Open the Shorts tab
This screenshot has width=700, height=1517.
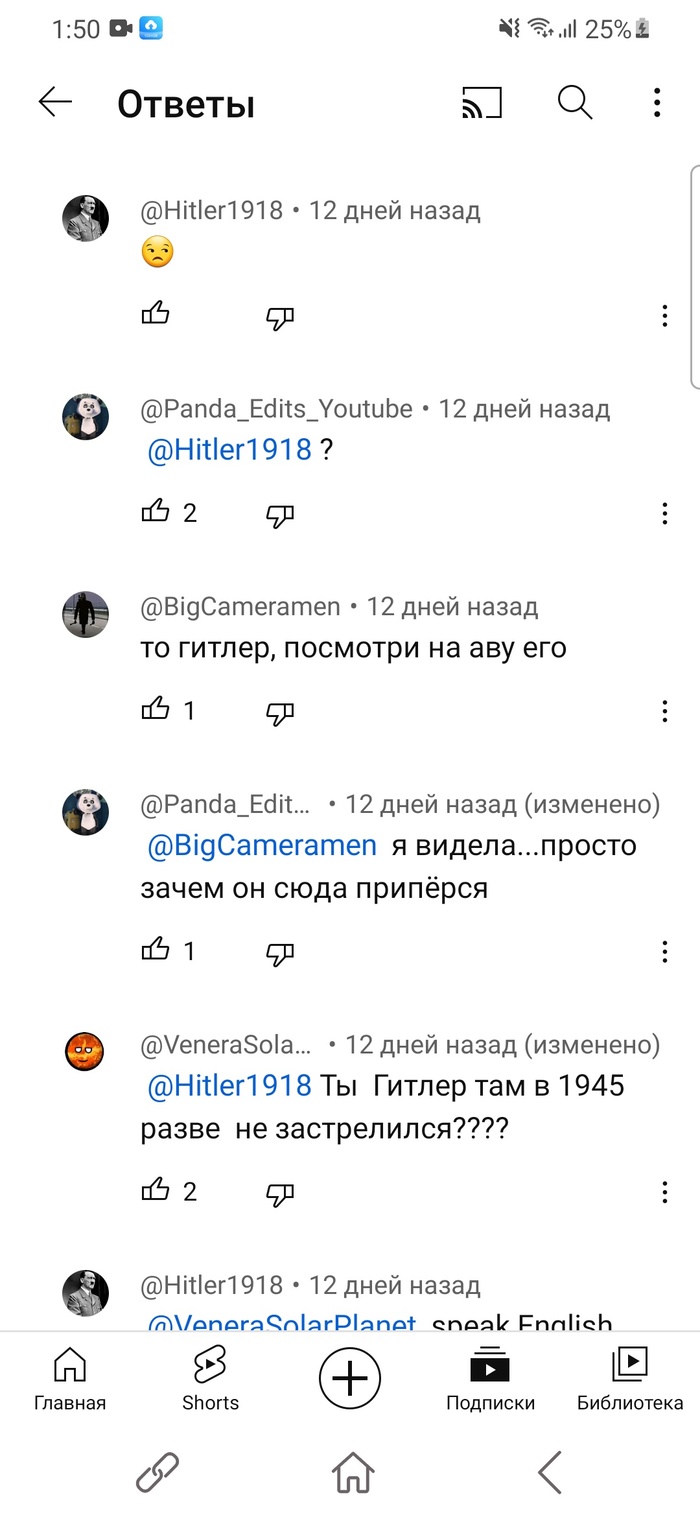(210, 1380)
